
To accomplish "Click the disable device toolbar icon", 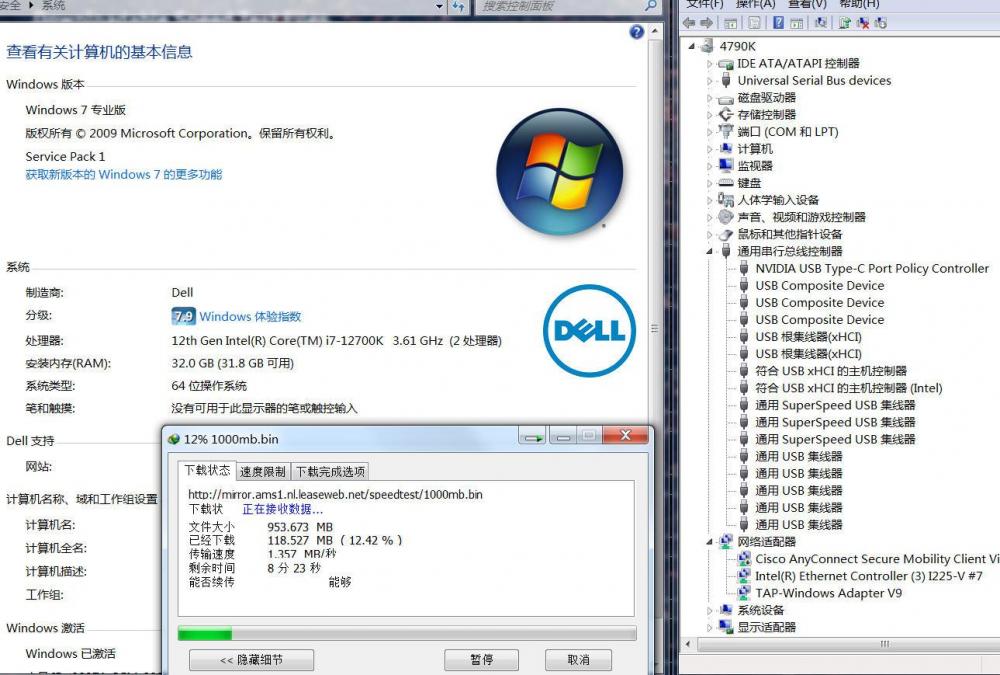I will 881,23.
